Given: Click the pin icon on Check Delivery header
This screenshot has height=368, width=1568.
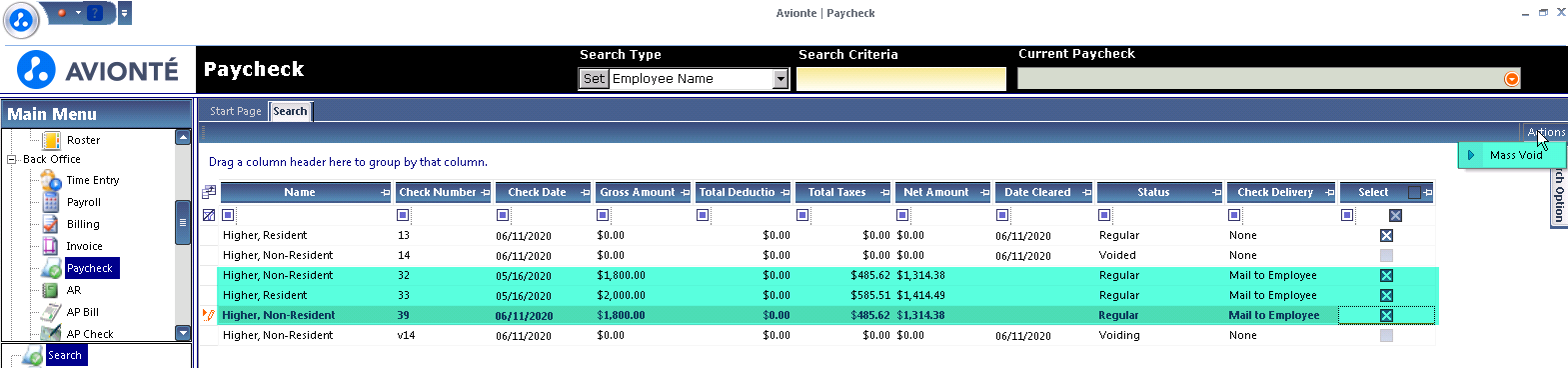Looking at the screenshot, I should (1330, 192).
